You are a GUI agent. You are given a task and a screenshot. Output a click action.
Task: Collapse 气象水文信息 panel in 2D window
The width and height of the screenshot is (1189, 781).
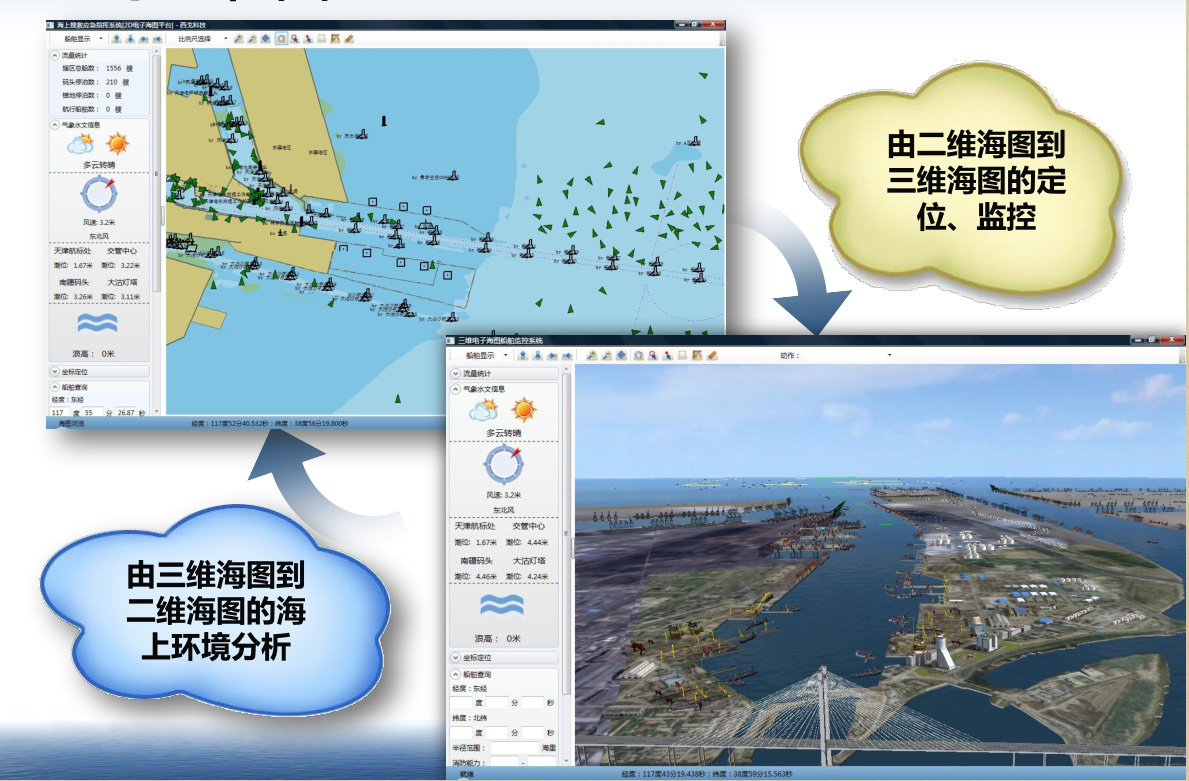55,124
